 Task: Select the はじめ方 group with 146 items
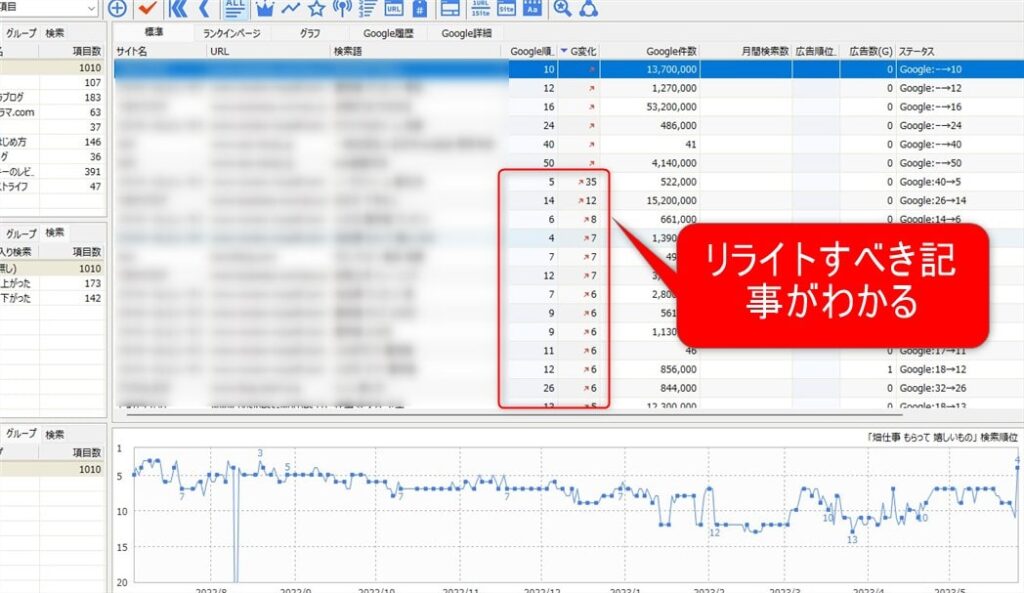[52, 142]
